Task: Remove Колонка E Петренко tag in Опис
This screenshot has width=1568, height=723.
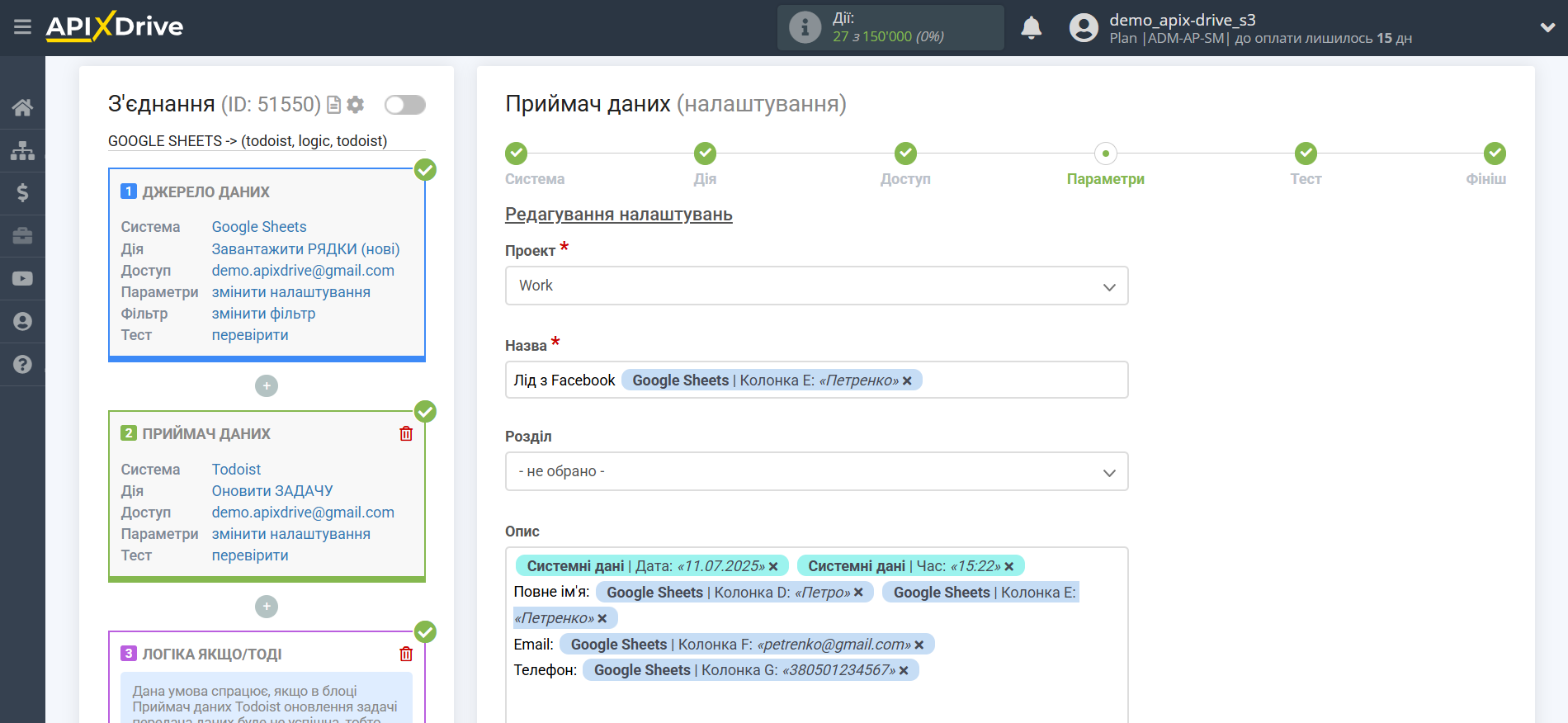Action: [x=602, y=618]
